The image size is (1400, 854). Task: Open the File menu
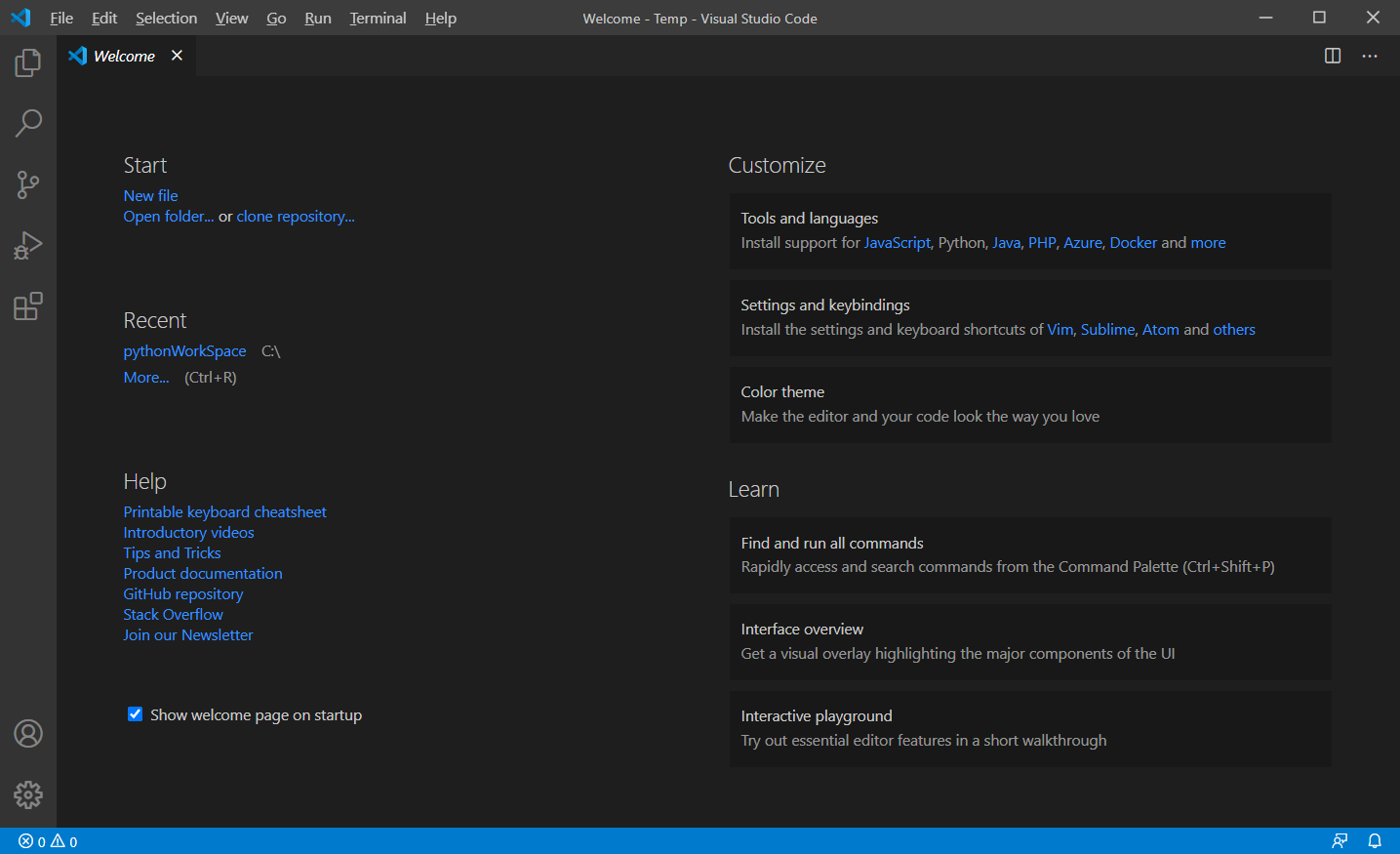(61, 18)
